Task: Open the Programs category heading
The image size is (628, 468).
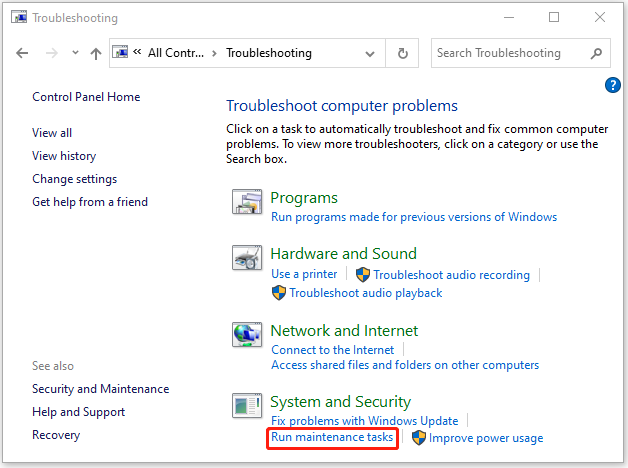Action: point(304,198)
